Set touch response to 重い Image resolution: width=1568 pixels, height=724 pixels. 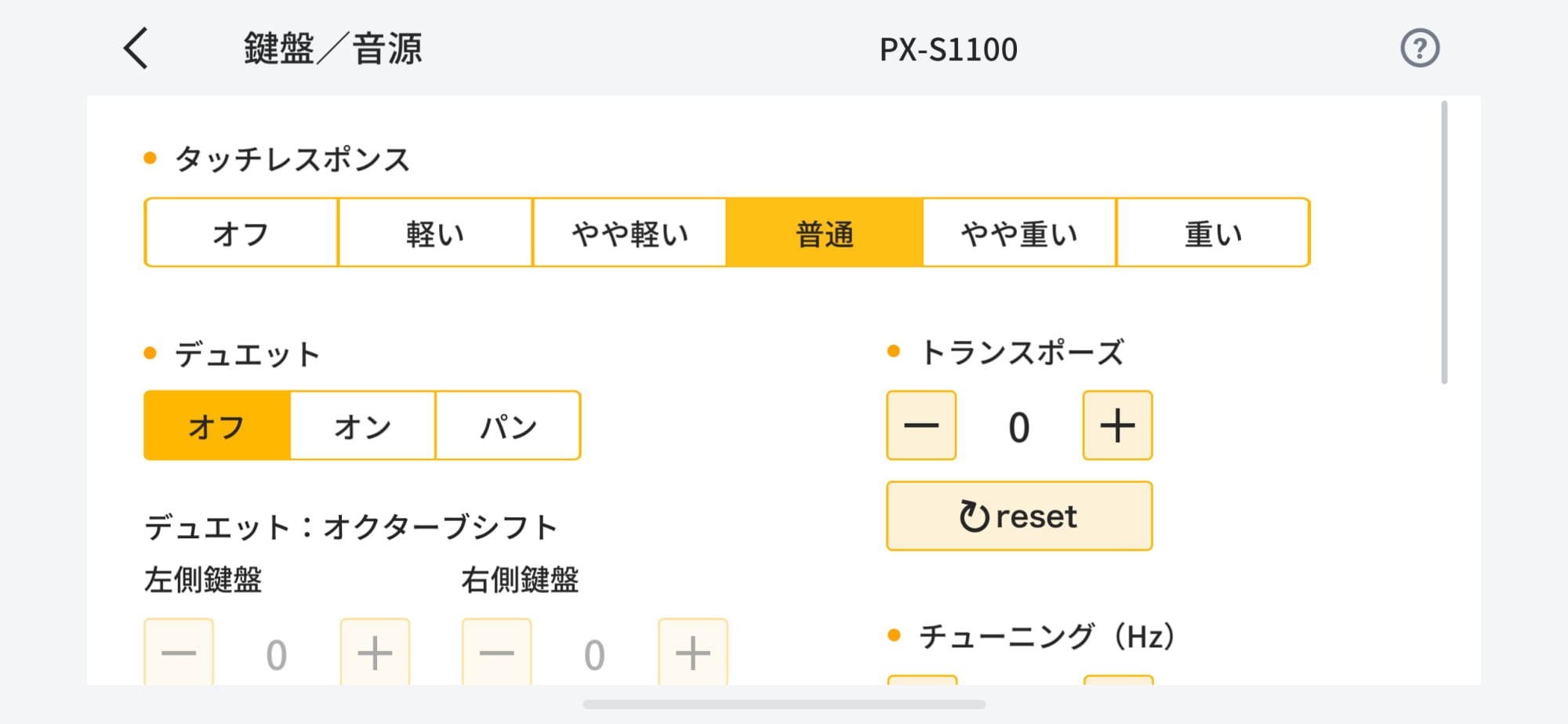1213,233
